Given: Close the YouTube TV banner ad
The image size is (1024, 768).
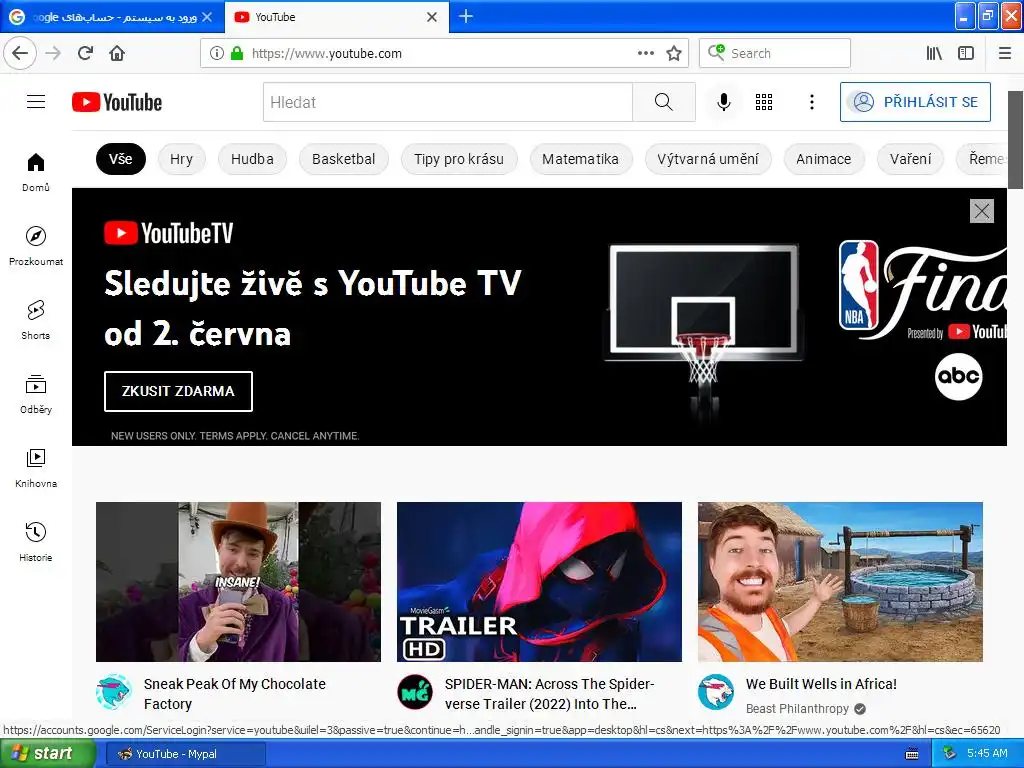Looking at the screenshot, I should pos(982,211).
